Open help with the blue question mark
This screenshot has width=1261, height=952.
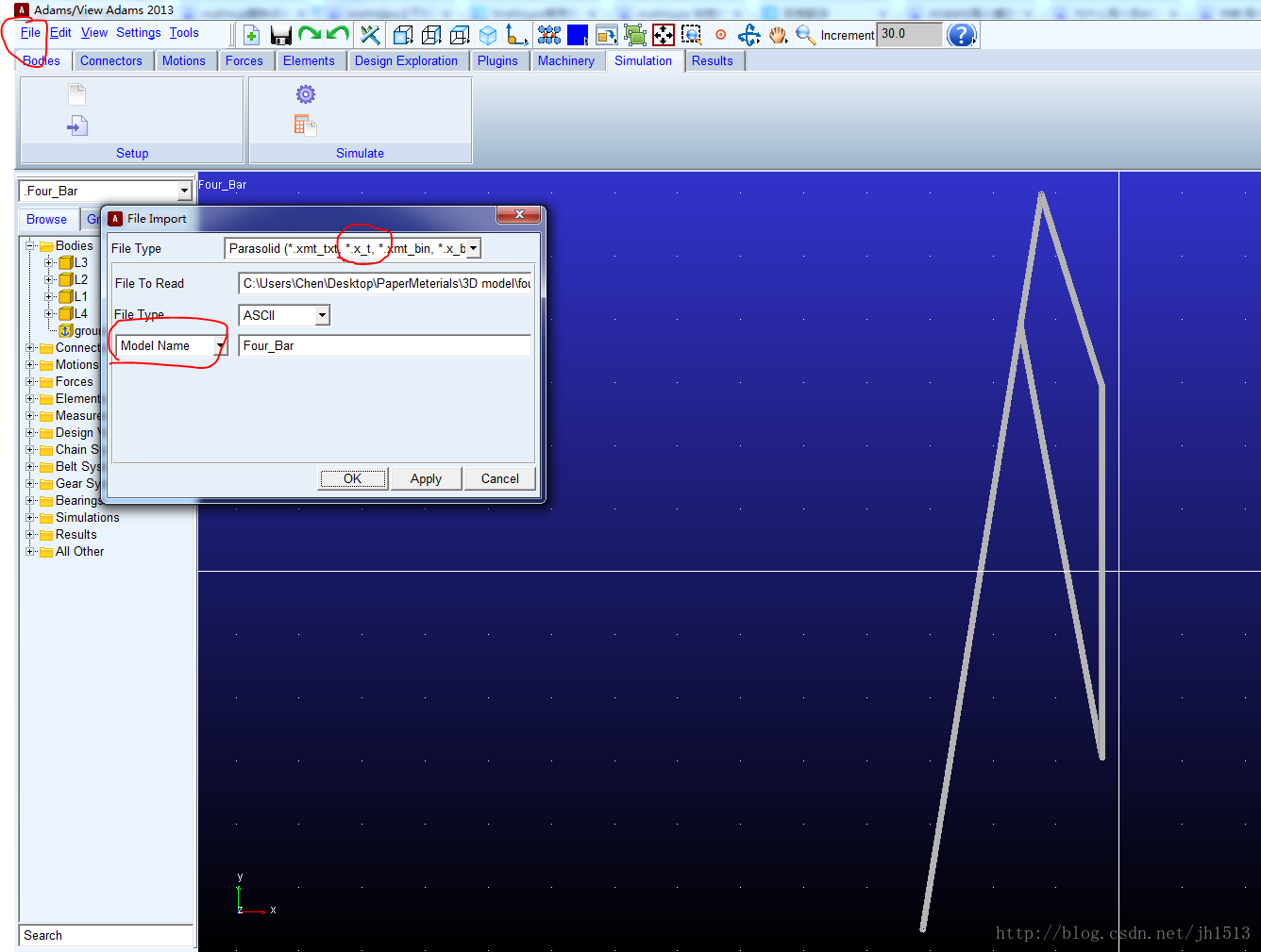[x=961, y=35]
